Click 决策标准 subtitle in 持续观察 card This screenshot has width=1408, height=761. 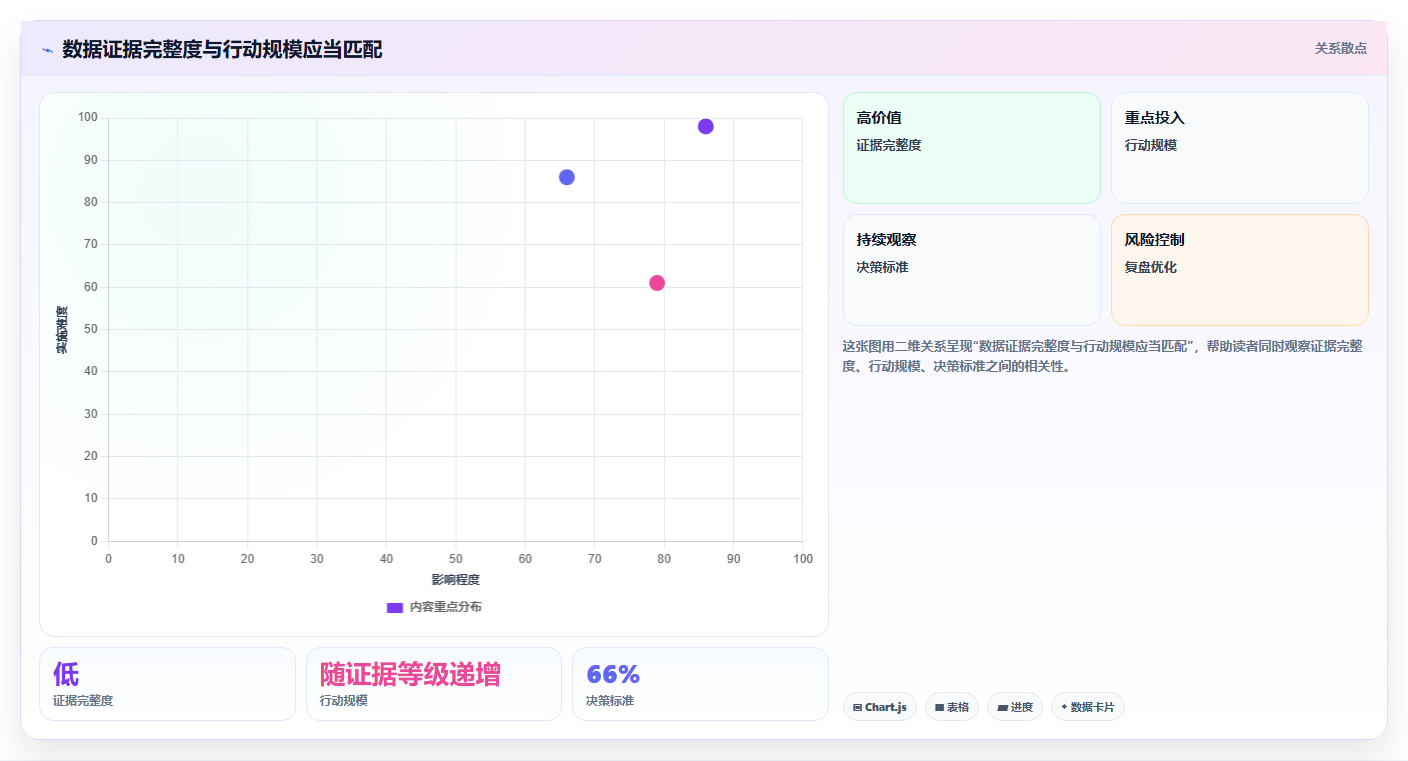coord(883,267)
